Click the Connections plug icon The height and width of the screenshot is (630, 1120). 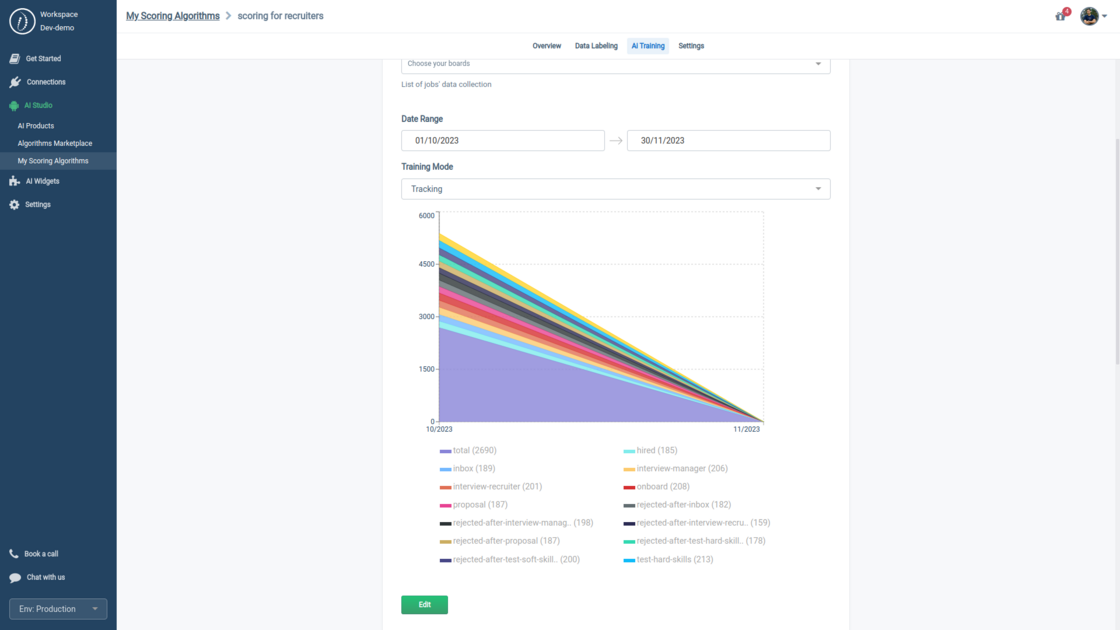tap(15, 82)
